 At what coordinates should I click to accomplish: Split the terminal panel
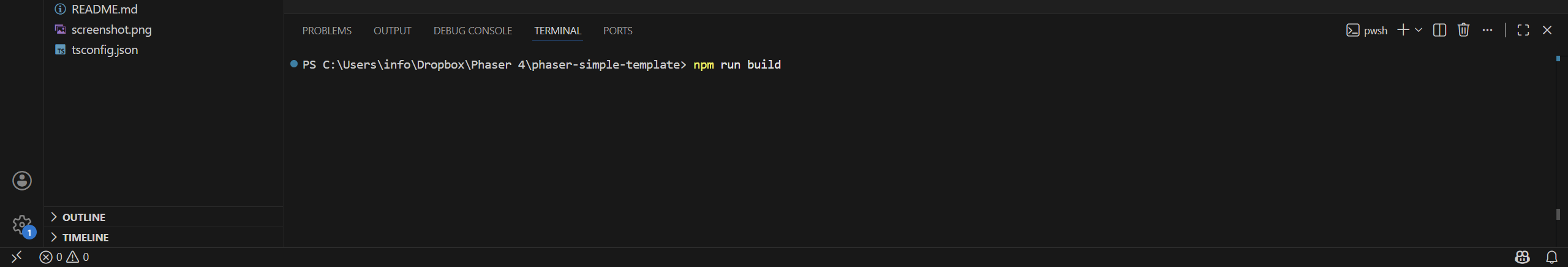[1439, 30]
